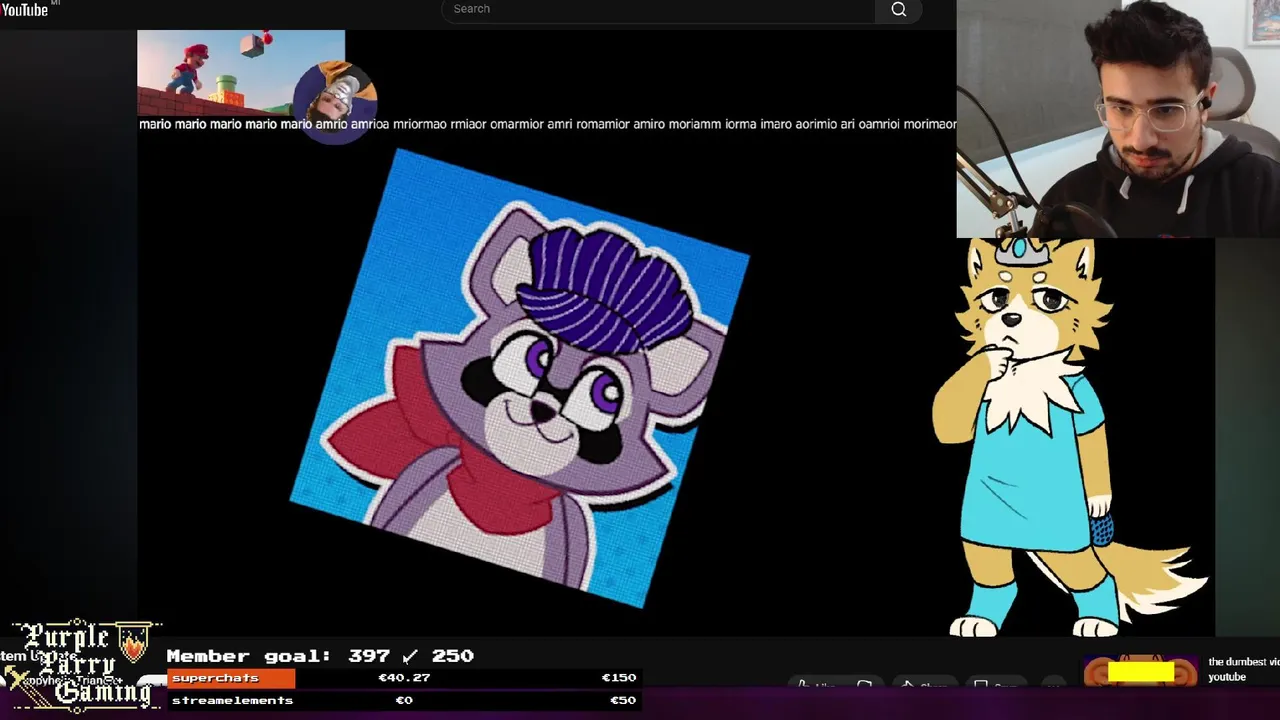The width and height of the screenshot is (1280, 720).
Task: Click the streamelements label
Action: pyautogui.click(x=232, y=700)
